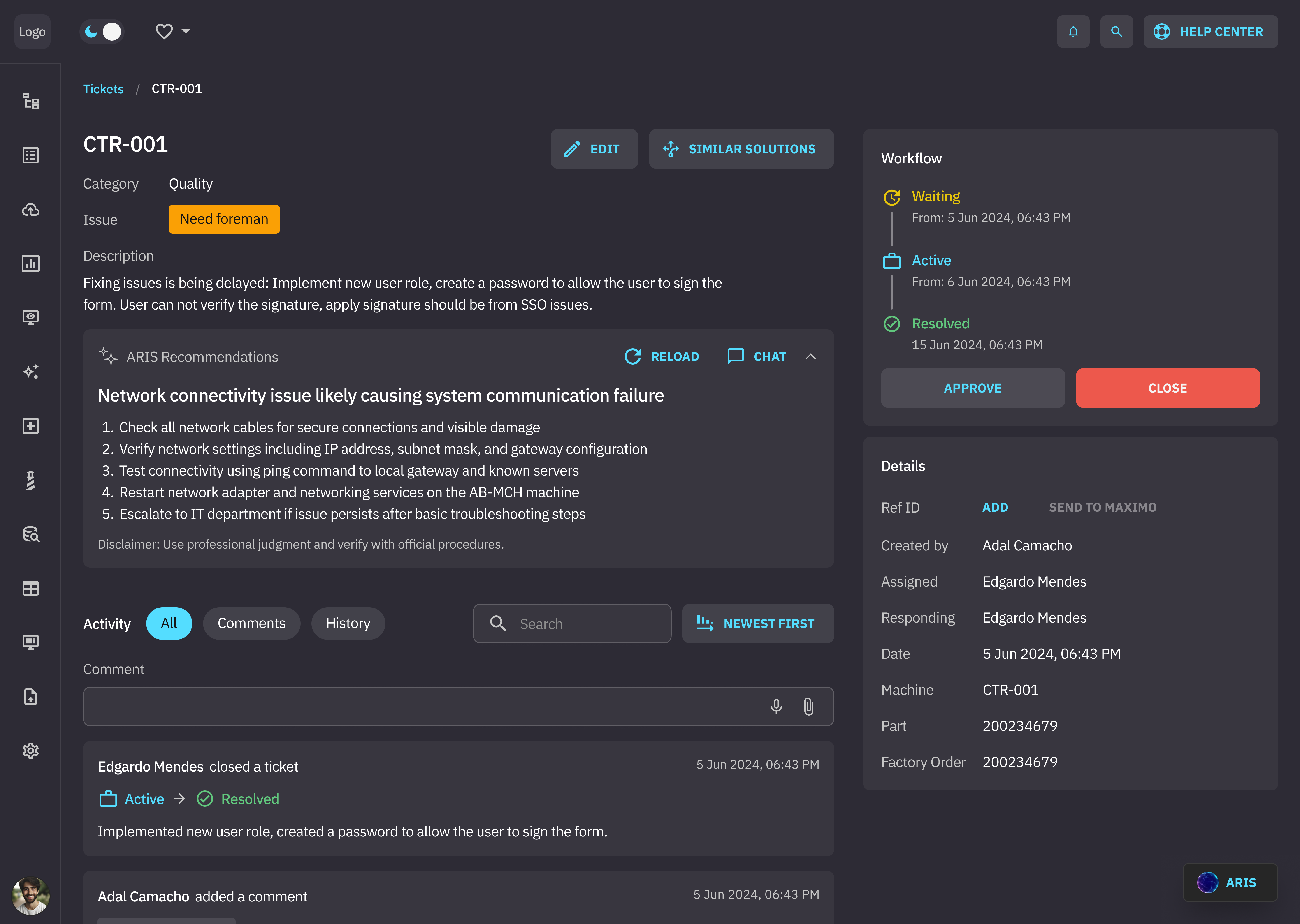The height and width of the screenshot is (924, 1300).
Task: Open settings gear in the sidebar
Action: (31, 751)
